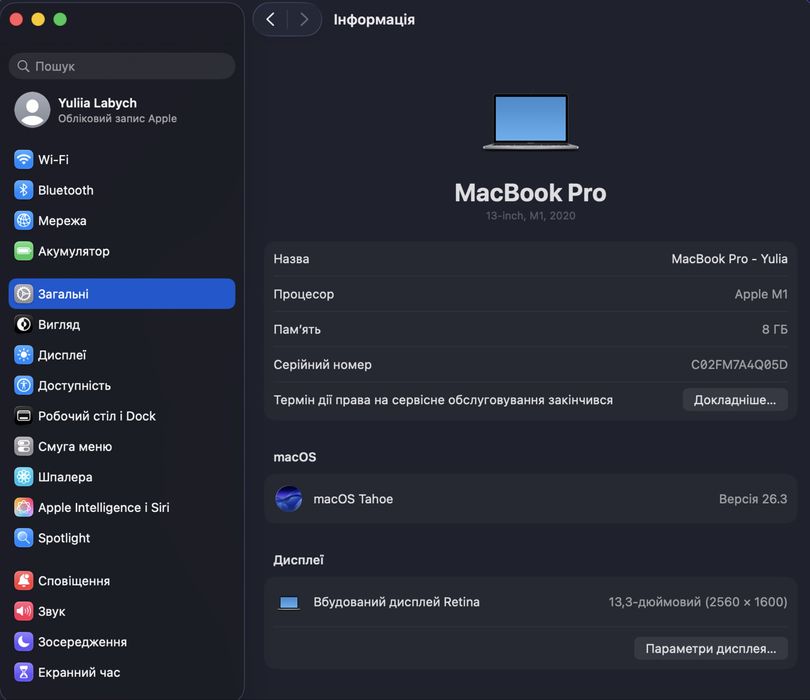Select the Акумулятор sidebar label
Viewport: 810px width, 700px height.
pos(74,252)
